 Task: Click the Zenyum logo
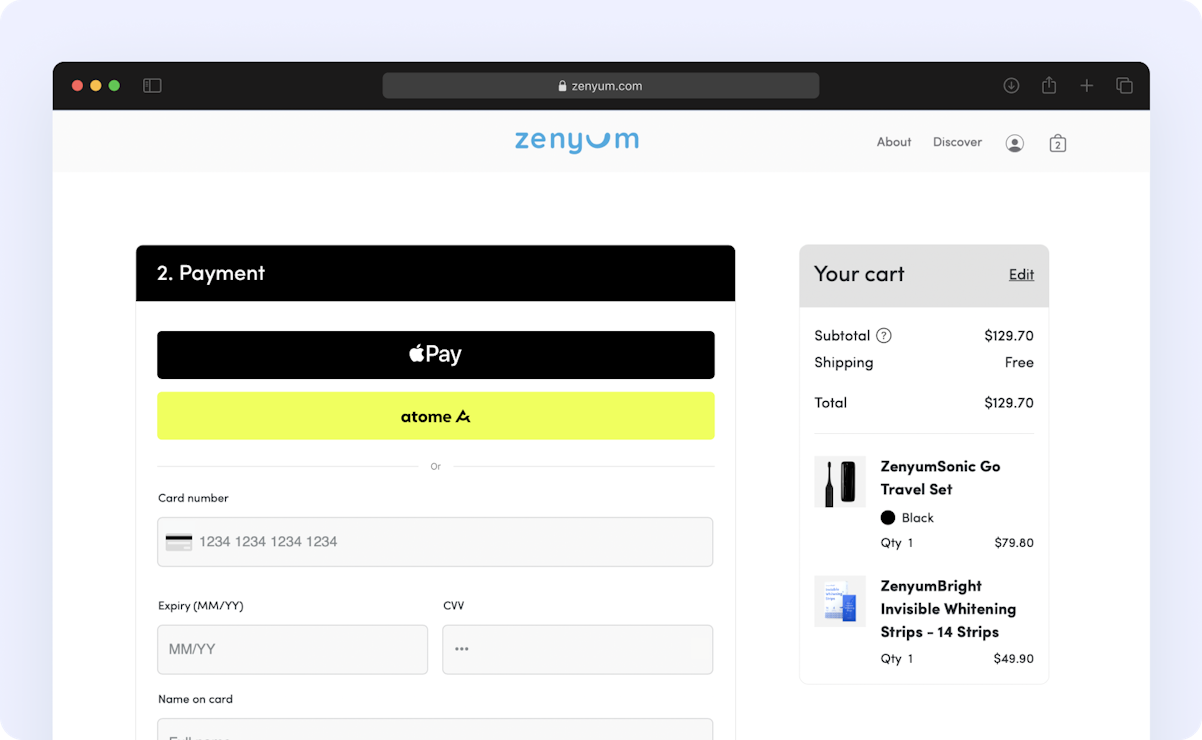point(577,142)
